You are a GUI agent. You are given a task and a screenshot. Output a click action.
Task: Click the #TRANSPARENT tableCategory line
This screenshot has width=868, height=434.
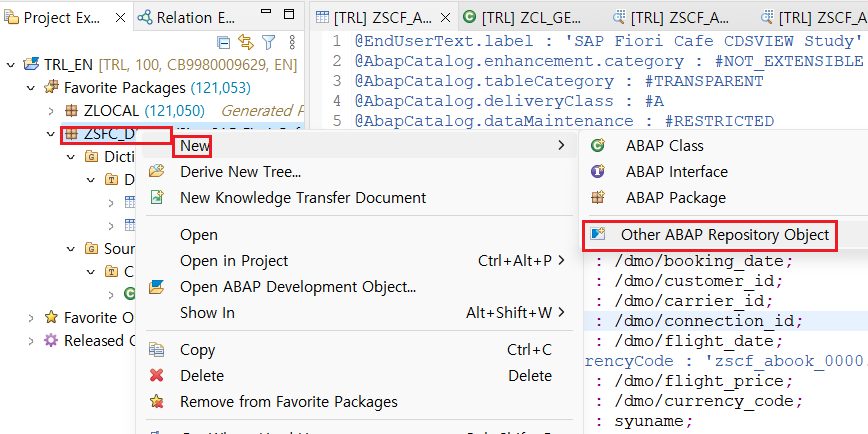point(560,81)
